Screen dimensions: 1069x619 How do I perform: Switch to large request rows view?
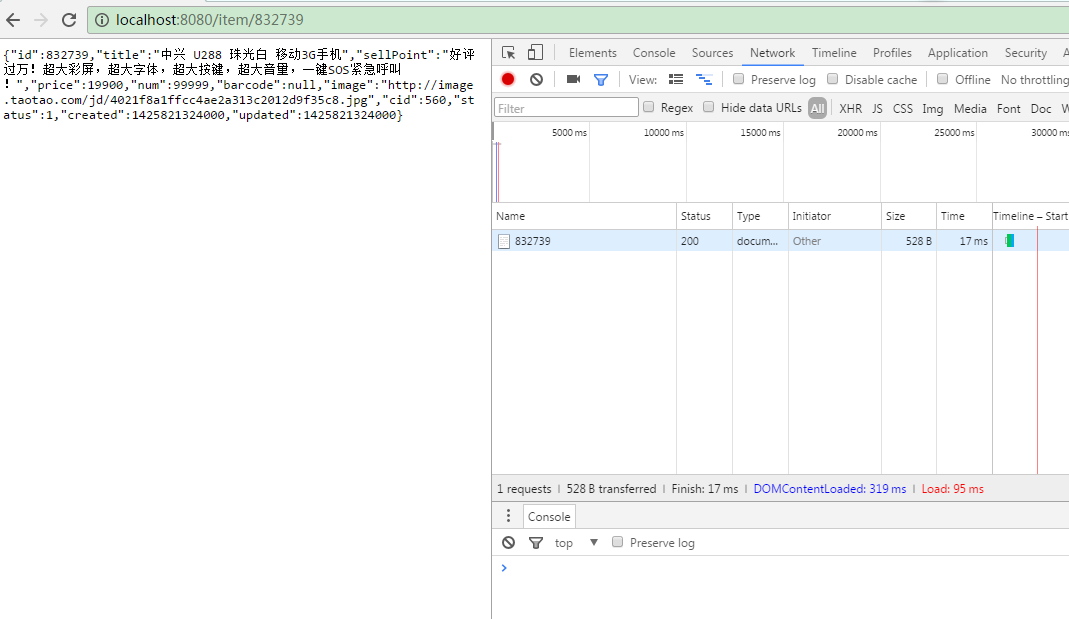676,79
